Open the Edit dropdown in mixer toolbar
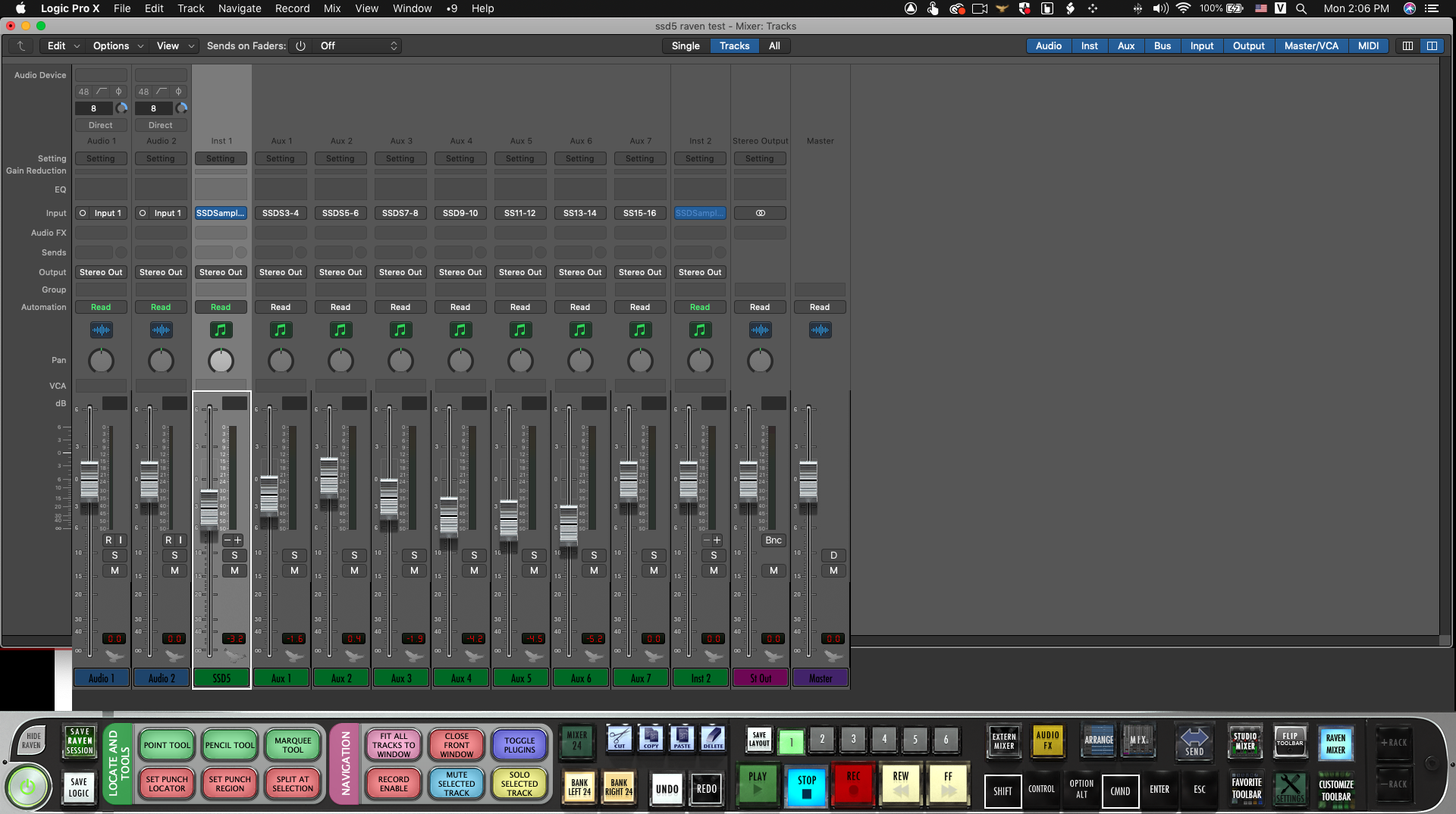Viewport: 1456px width, 814px height. 63,45
